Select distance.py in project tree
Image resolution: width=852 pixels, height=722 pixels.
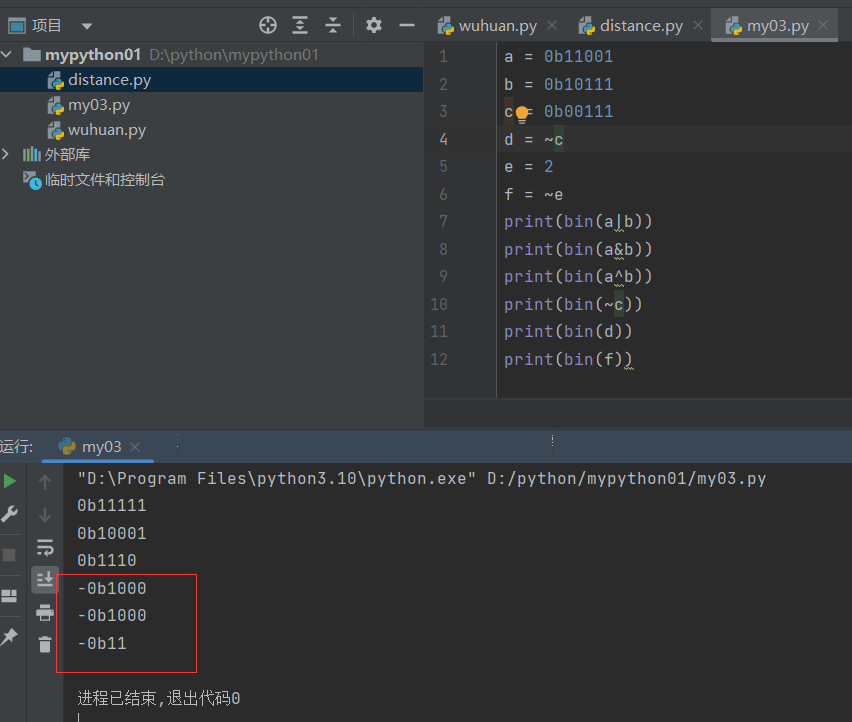click(x=109, y=80)
